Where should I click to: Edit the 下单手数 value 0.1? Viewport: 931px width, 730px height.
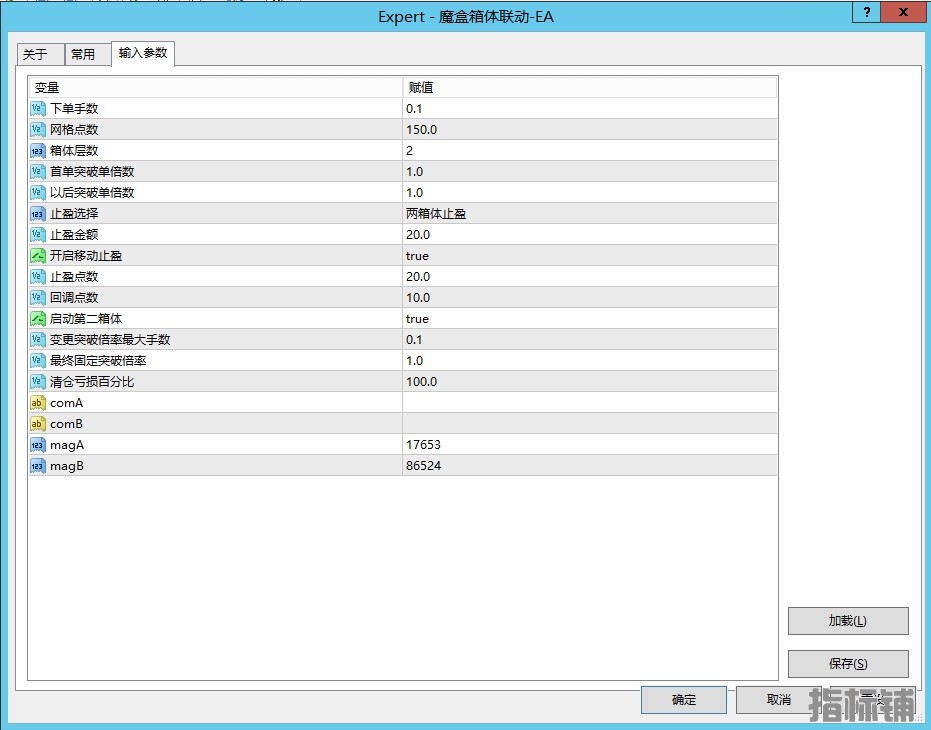[590, 109]
